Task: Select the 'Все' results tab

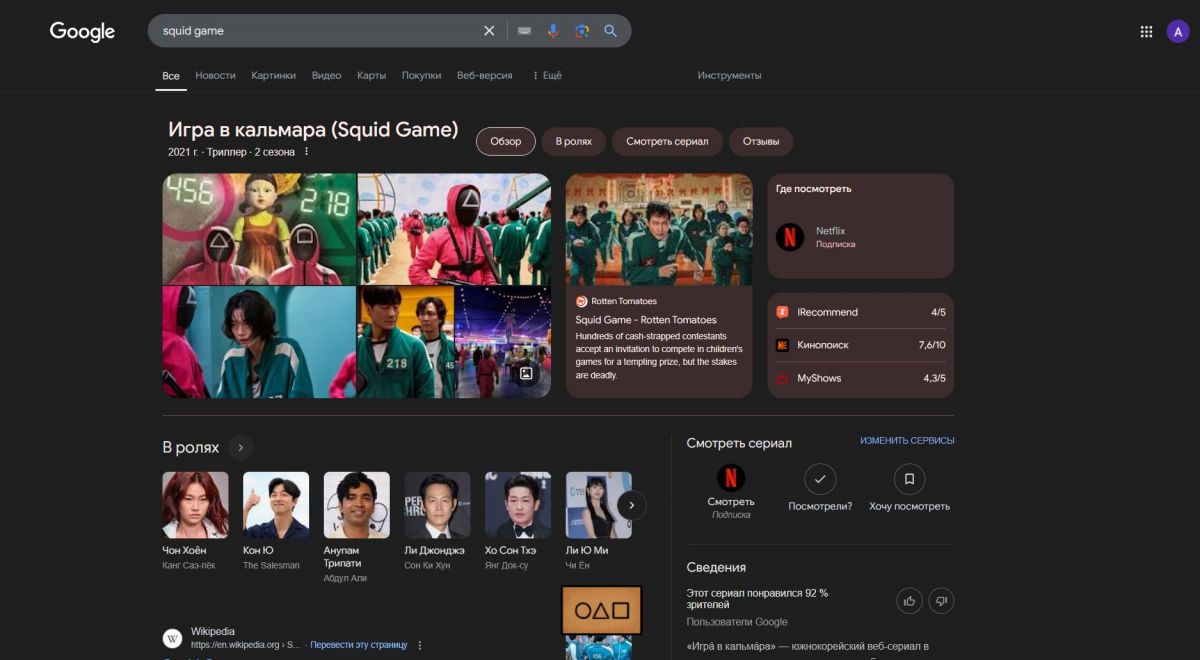Action: click(x=171, y=76)
